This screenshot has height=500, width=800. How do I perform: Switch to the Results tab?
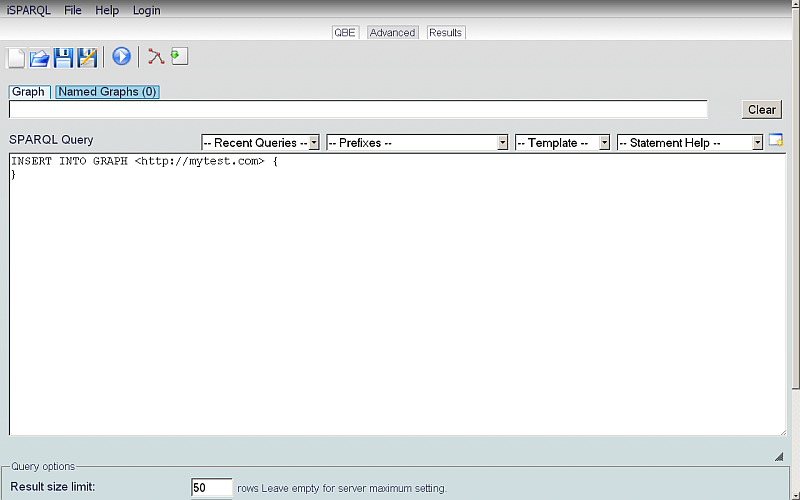pyautogui.click(x=445, y=33)
